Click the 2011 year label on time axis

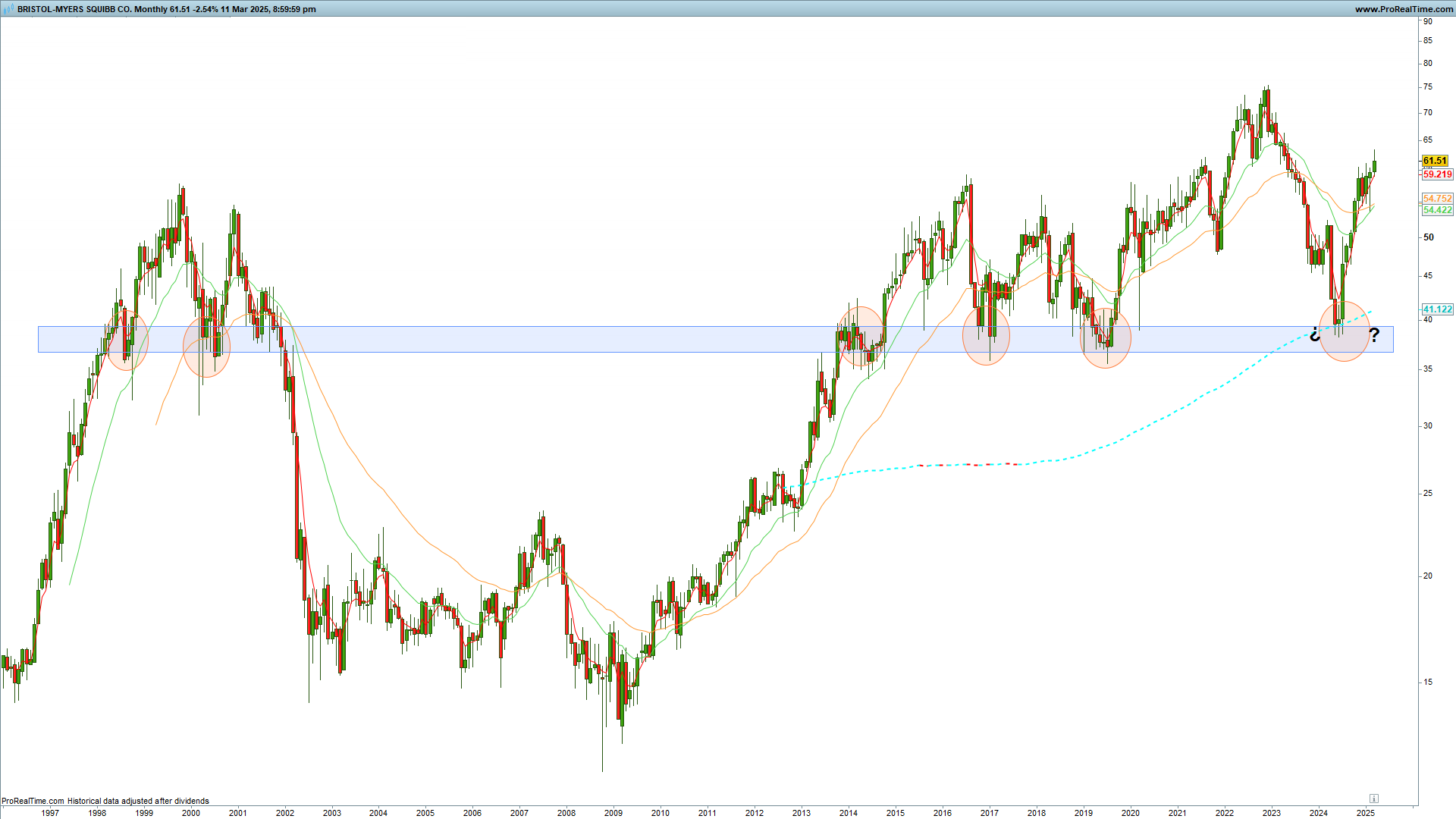coord(708,813)
